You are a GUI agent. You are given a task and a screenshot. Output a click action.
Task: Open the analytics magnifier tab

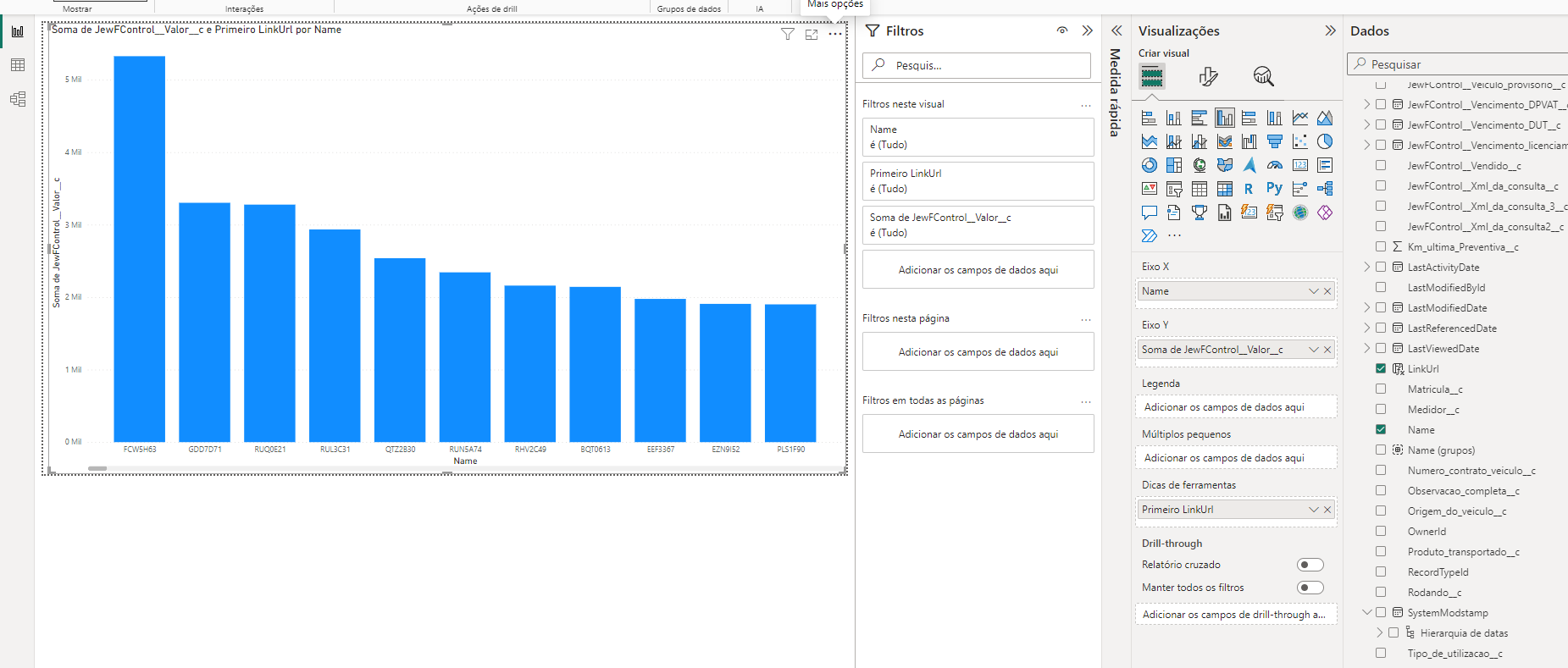coord(1263,77)
